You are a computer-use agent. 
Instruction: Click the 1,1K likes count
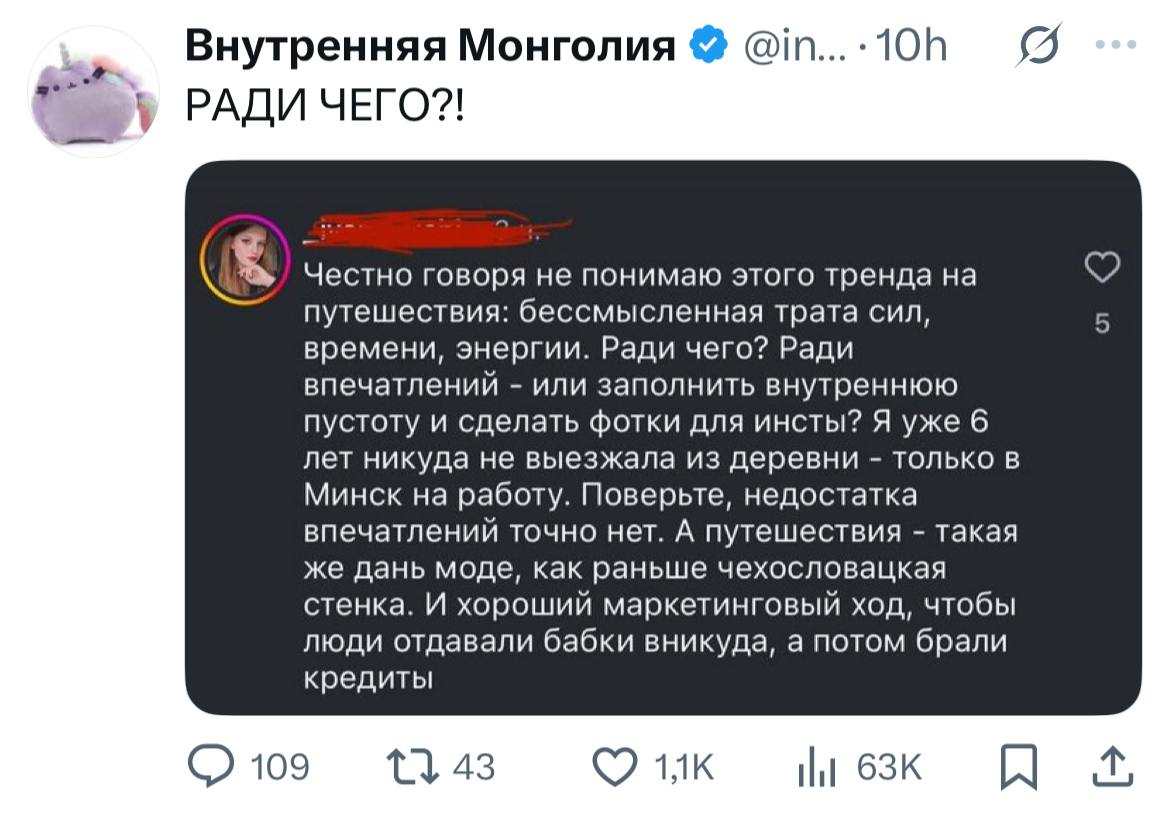point(683,767)
